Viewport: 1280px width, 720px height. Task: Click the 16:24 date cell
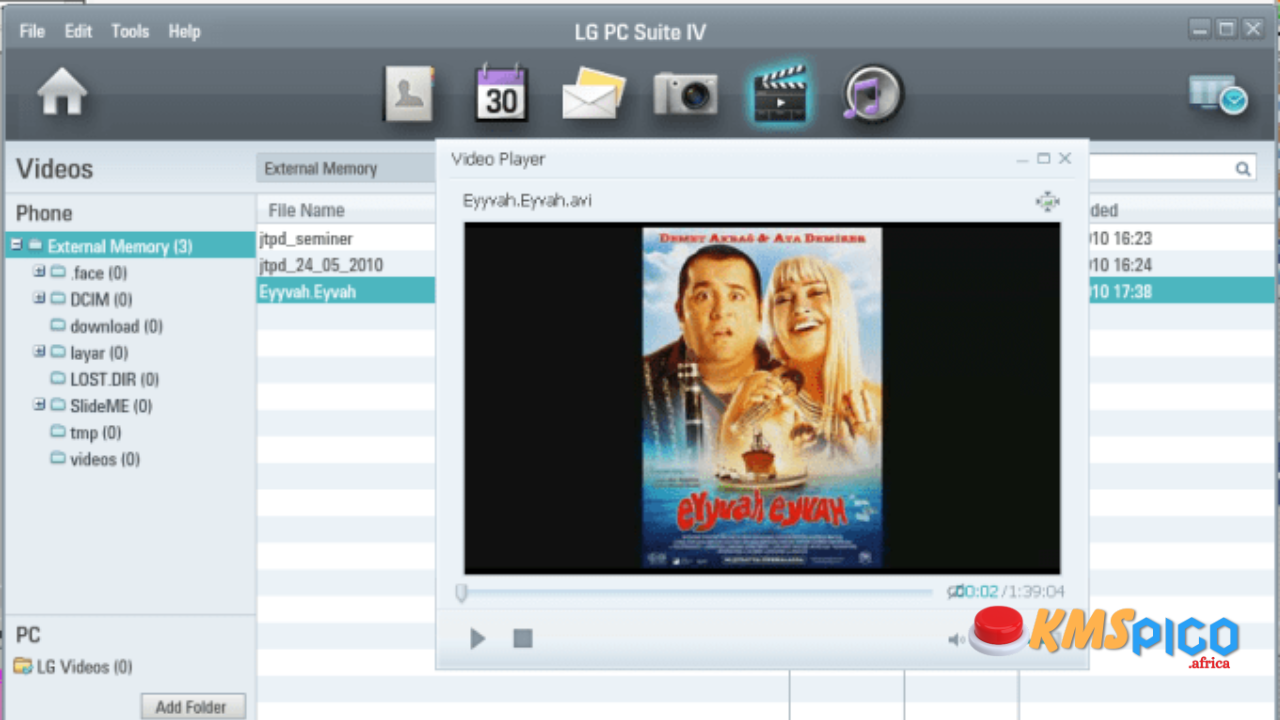click(x=1120, y=265)
